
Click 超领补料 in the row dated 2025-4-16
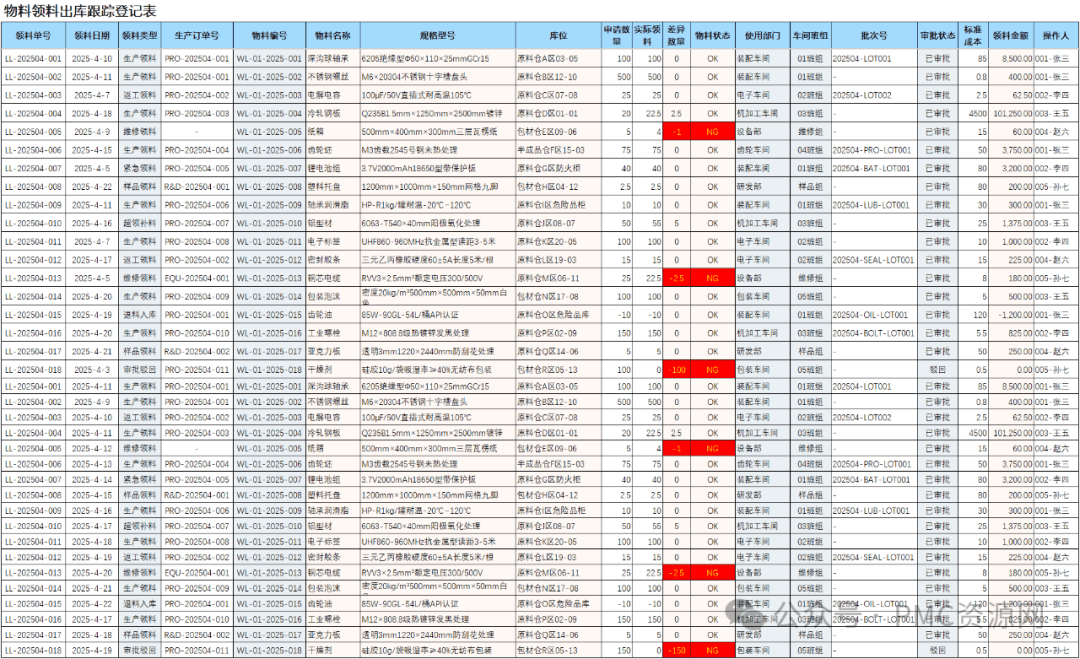click(140, 223)
